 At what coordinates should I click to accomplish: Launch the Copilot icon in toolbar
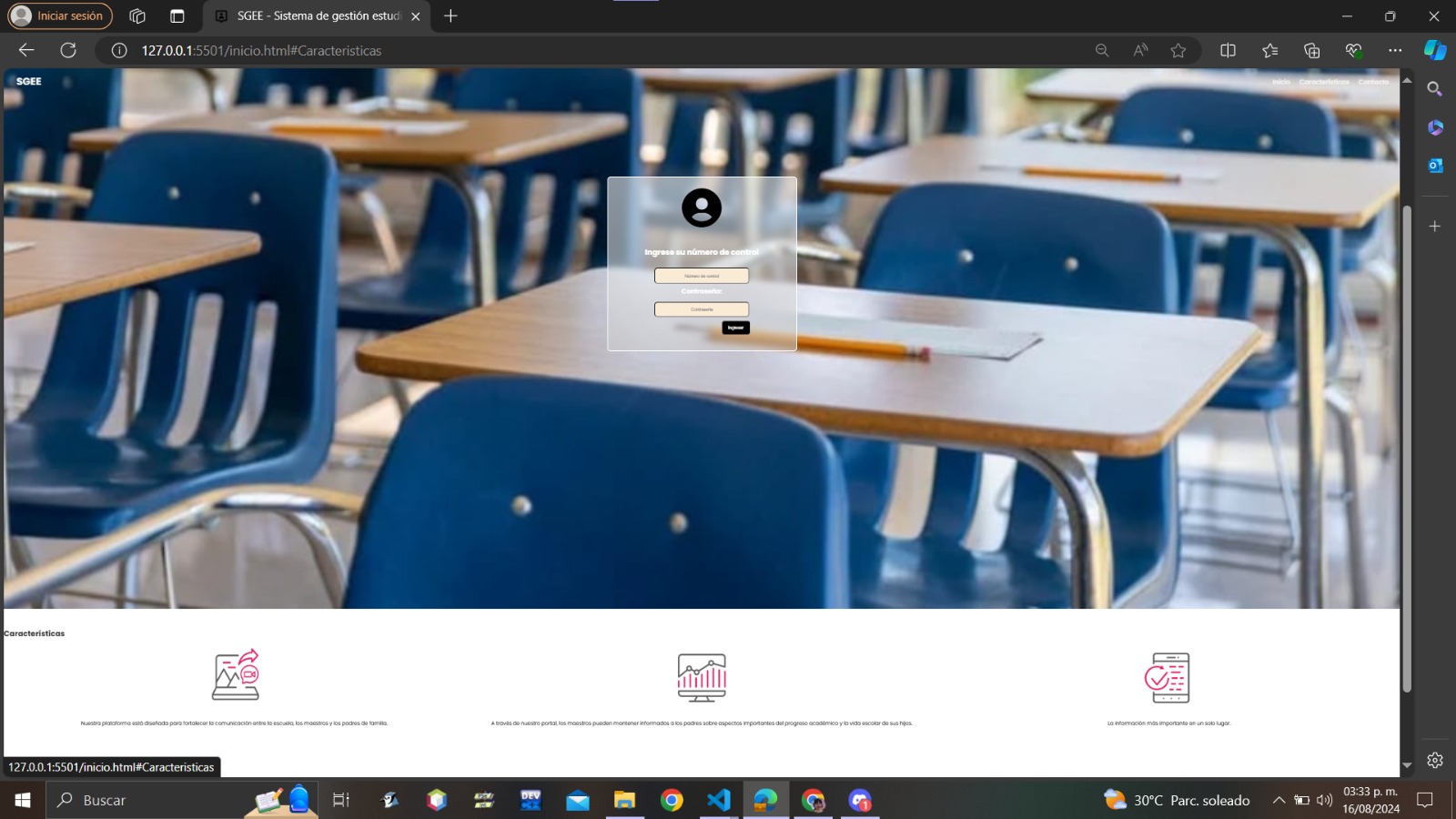pos(1435,51)
